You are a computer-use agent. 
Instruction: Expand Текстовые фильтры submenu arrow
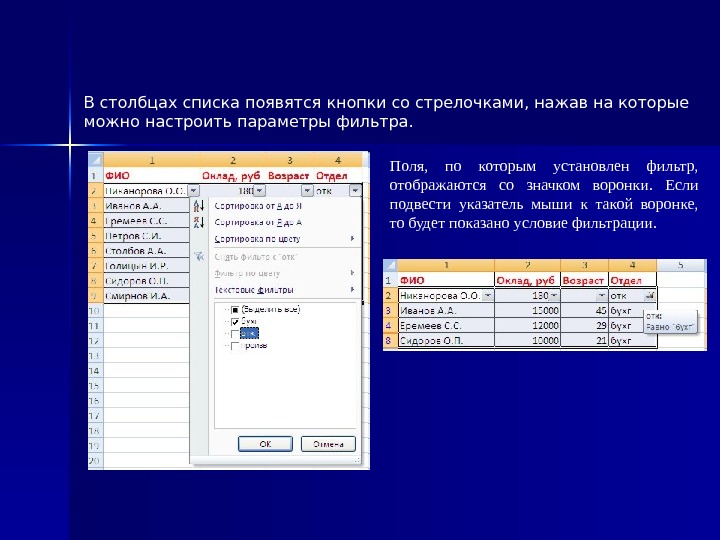point(352,290)
